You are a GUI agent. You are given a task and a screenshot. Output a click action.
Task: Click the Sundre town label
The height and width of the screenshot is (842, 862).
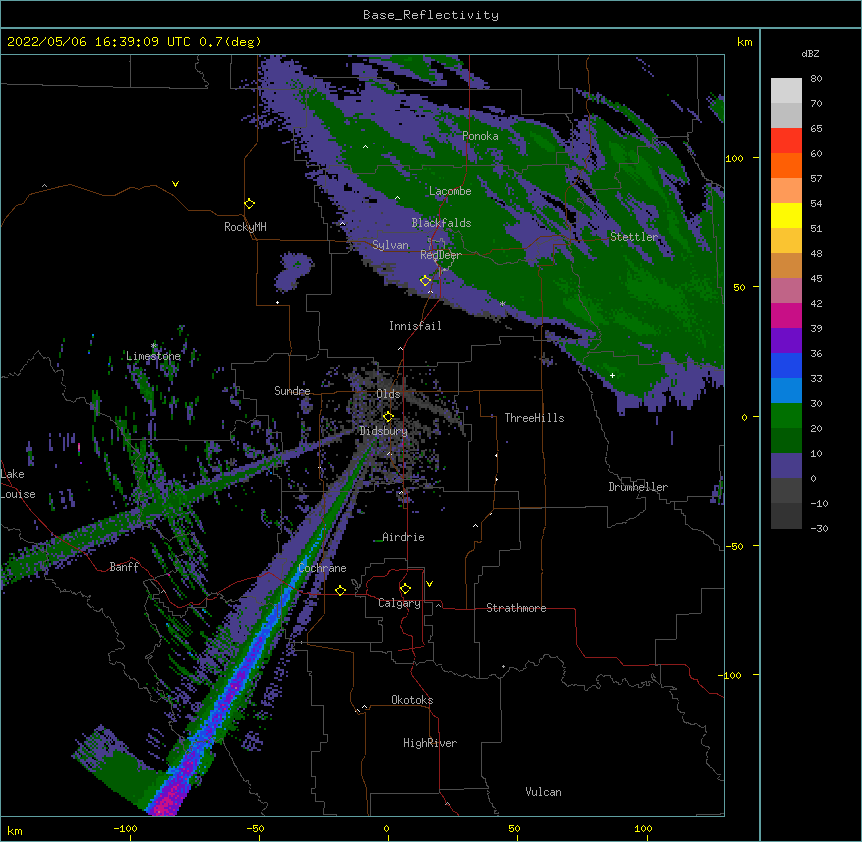pos(292,391)
